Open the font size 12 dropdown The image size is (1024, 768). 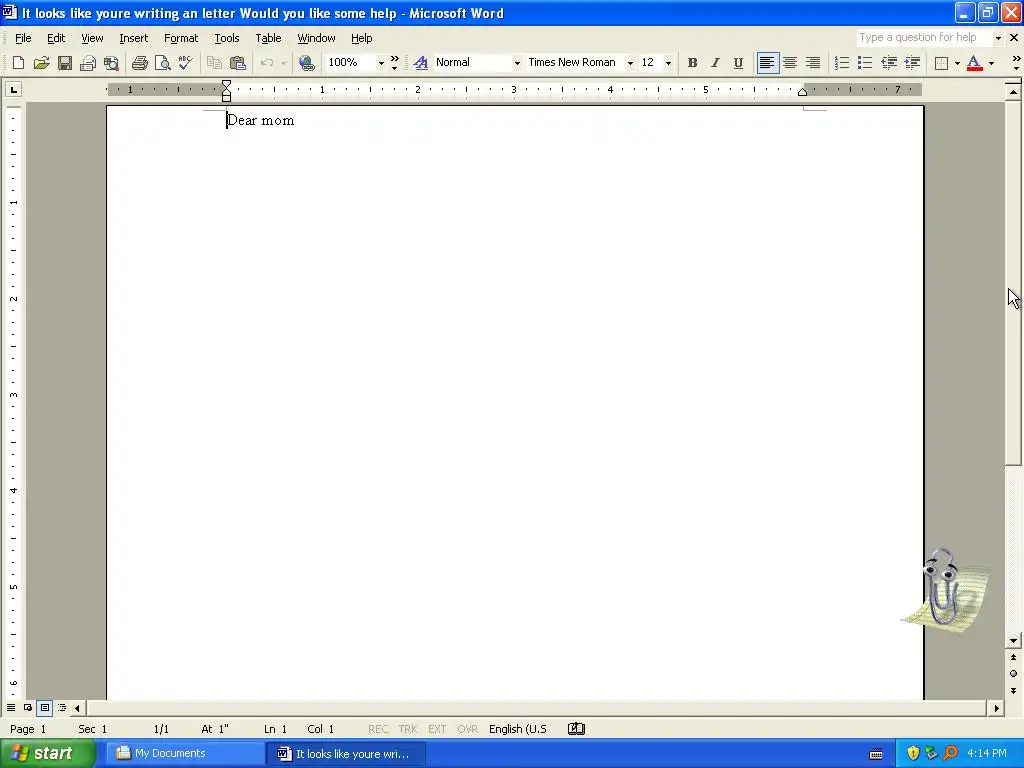click(x=668, y=63)
